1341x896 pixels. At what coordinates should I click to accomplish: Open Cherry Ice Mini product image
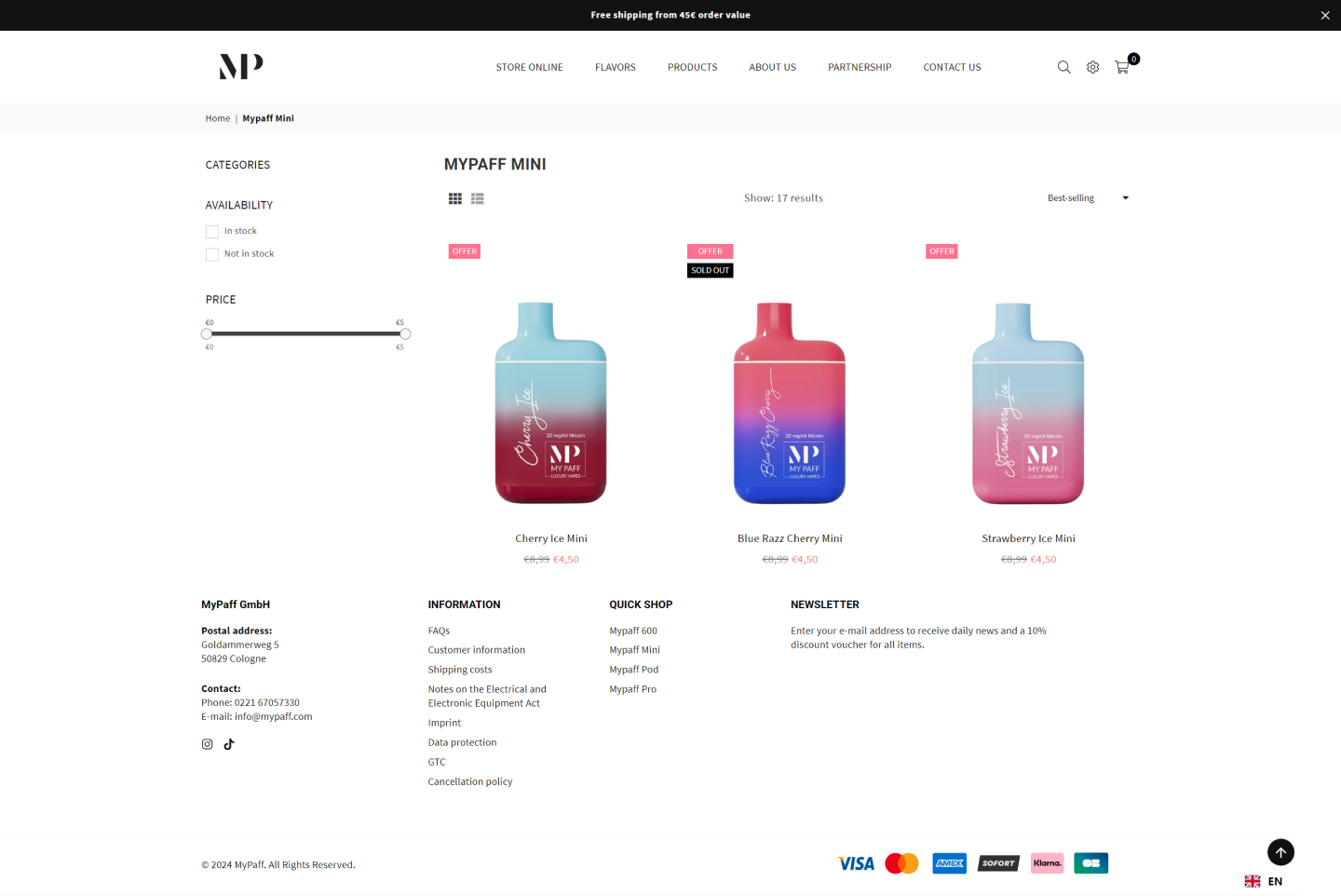coord(551,402)
